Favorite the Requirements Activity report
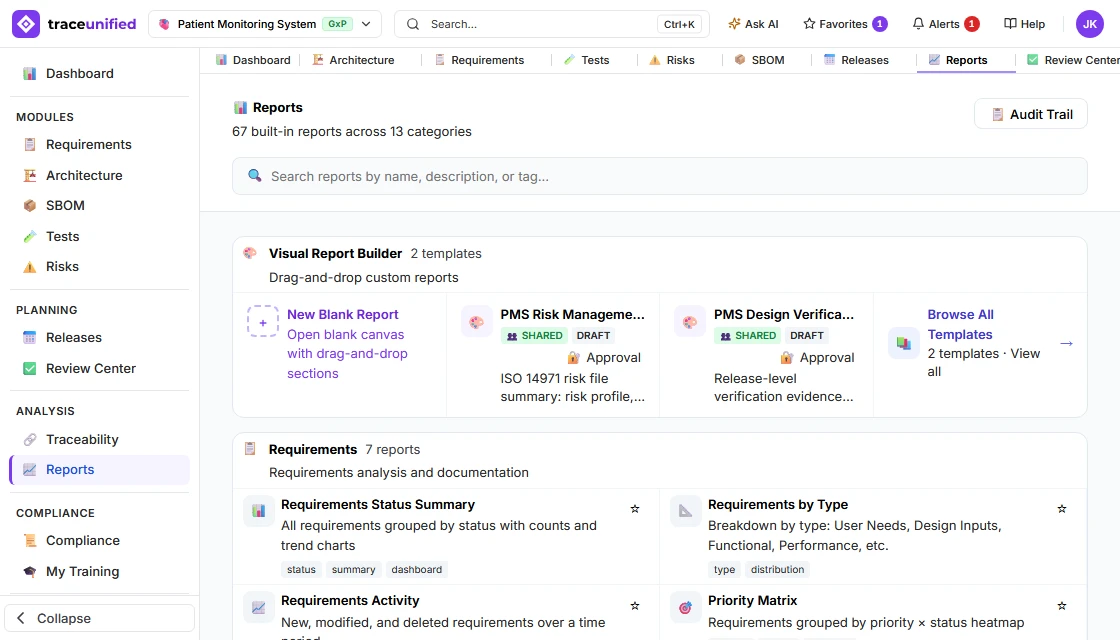1120x640 pixels. (x=634, y=606)
